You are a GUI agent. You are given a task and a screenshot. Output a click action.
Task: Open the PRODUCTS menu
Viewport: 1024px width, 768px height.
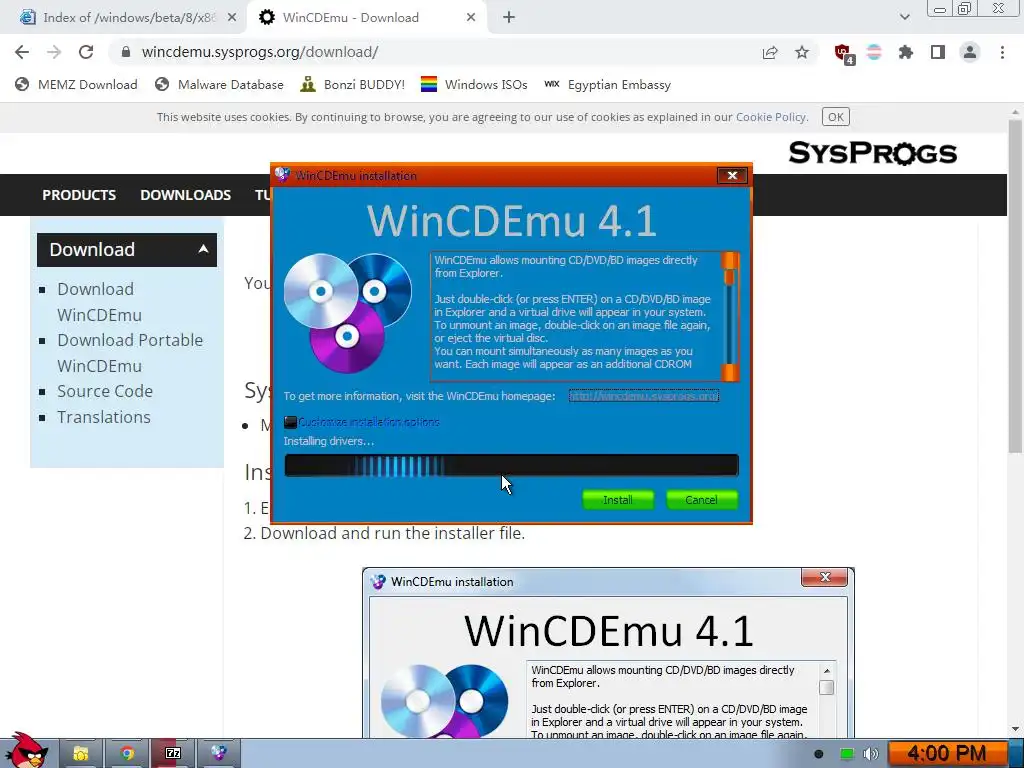tap(79, 195)
